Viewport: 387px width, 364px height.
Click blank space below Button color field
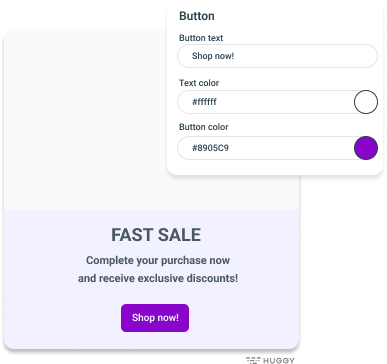pos(275,167)
